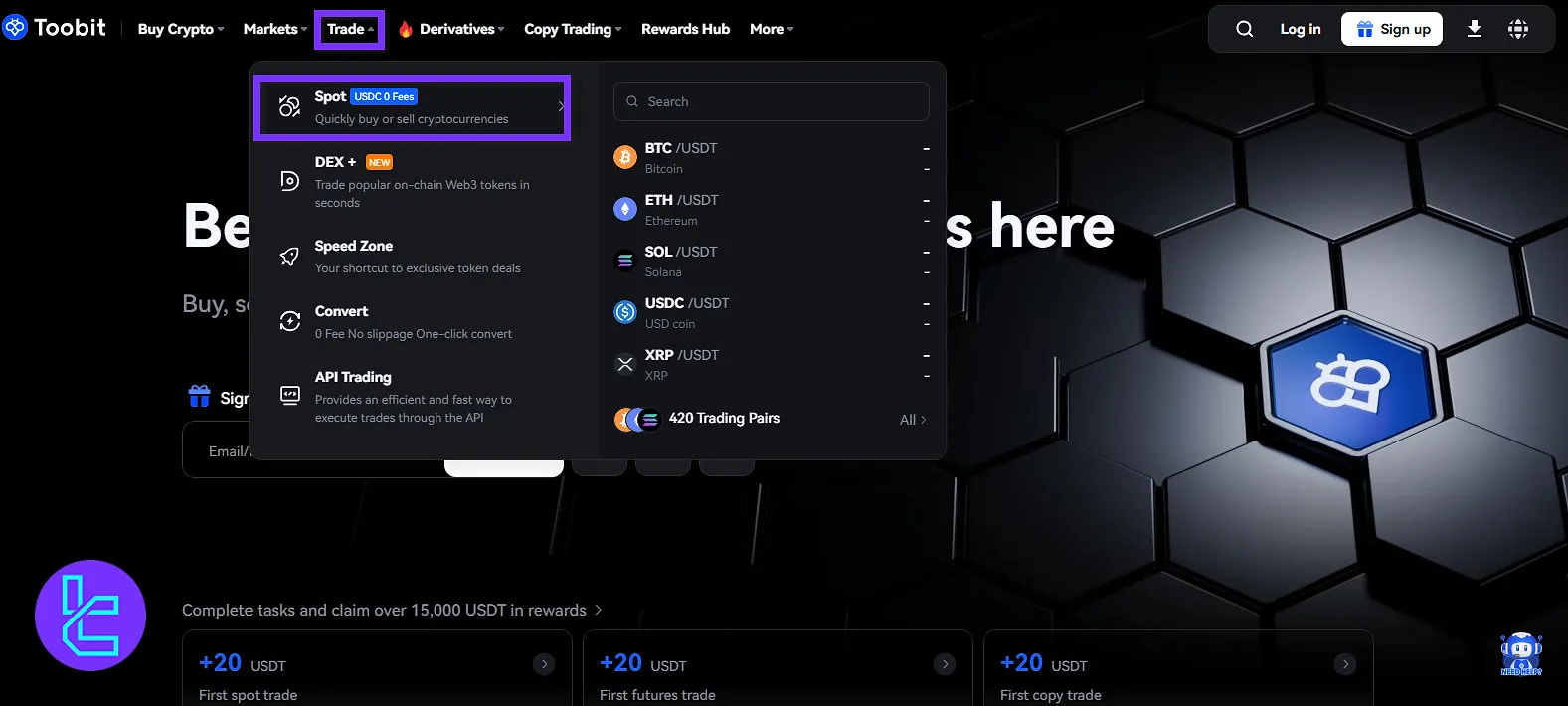Open Rewards Hub in the top navigation
Image resolution: width=1568 pixels, height=706 pixels.
(686, 29)
